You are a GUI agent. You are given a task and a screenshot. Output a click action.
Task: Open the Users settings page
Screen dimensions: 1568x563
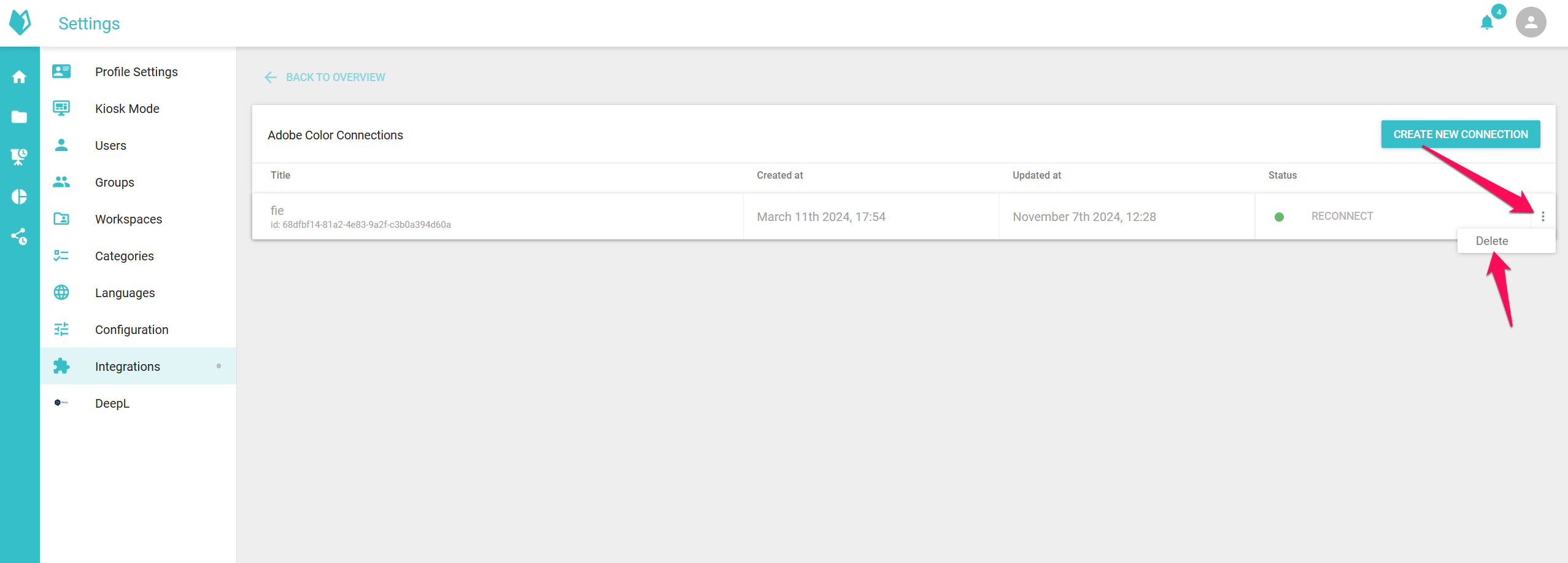(138, 145)
